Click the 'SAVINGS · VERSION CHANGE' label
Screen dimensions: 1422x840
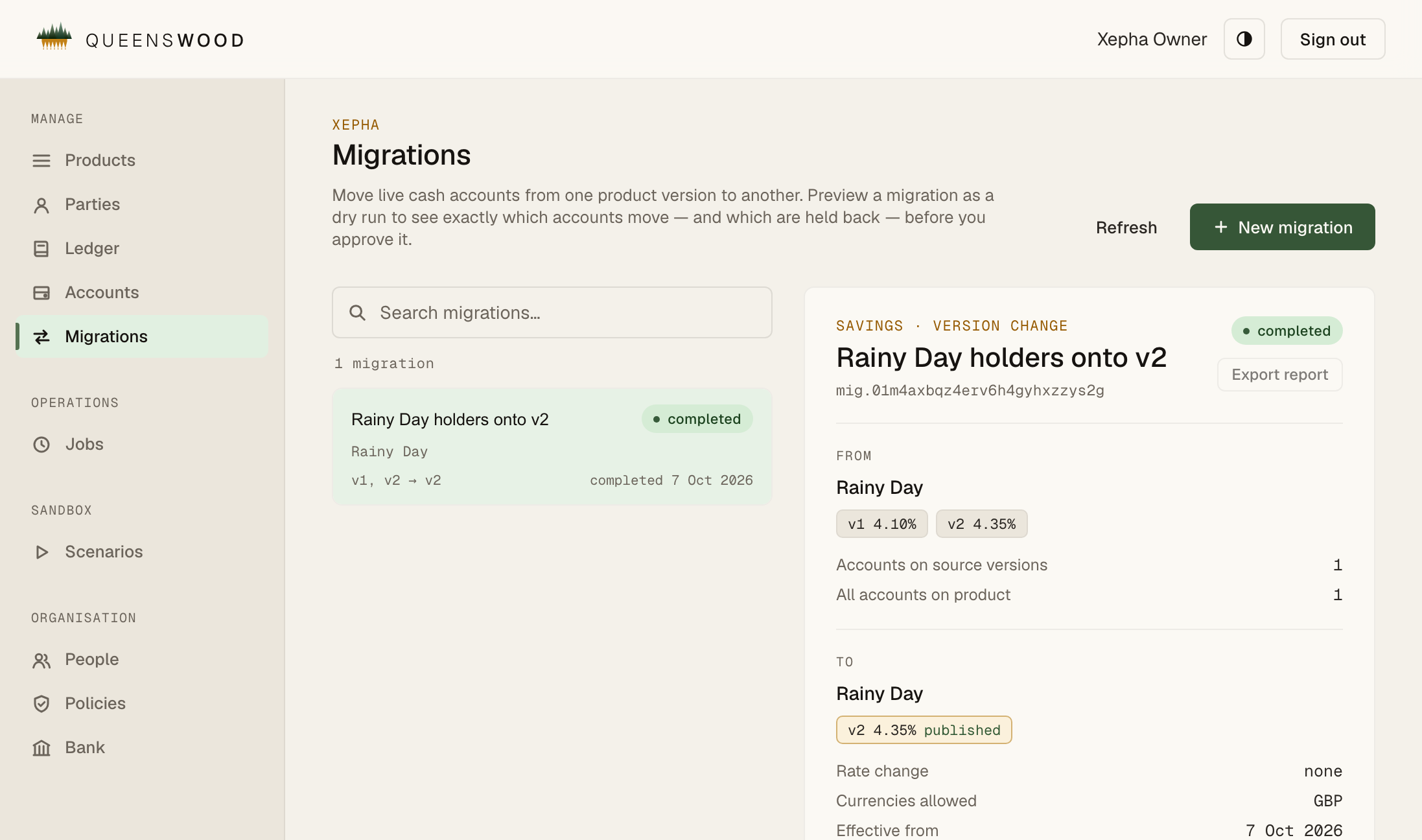(x=951, y=326)
